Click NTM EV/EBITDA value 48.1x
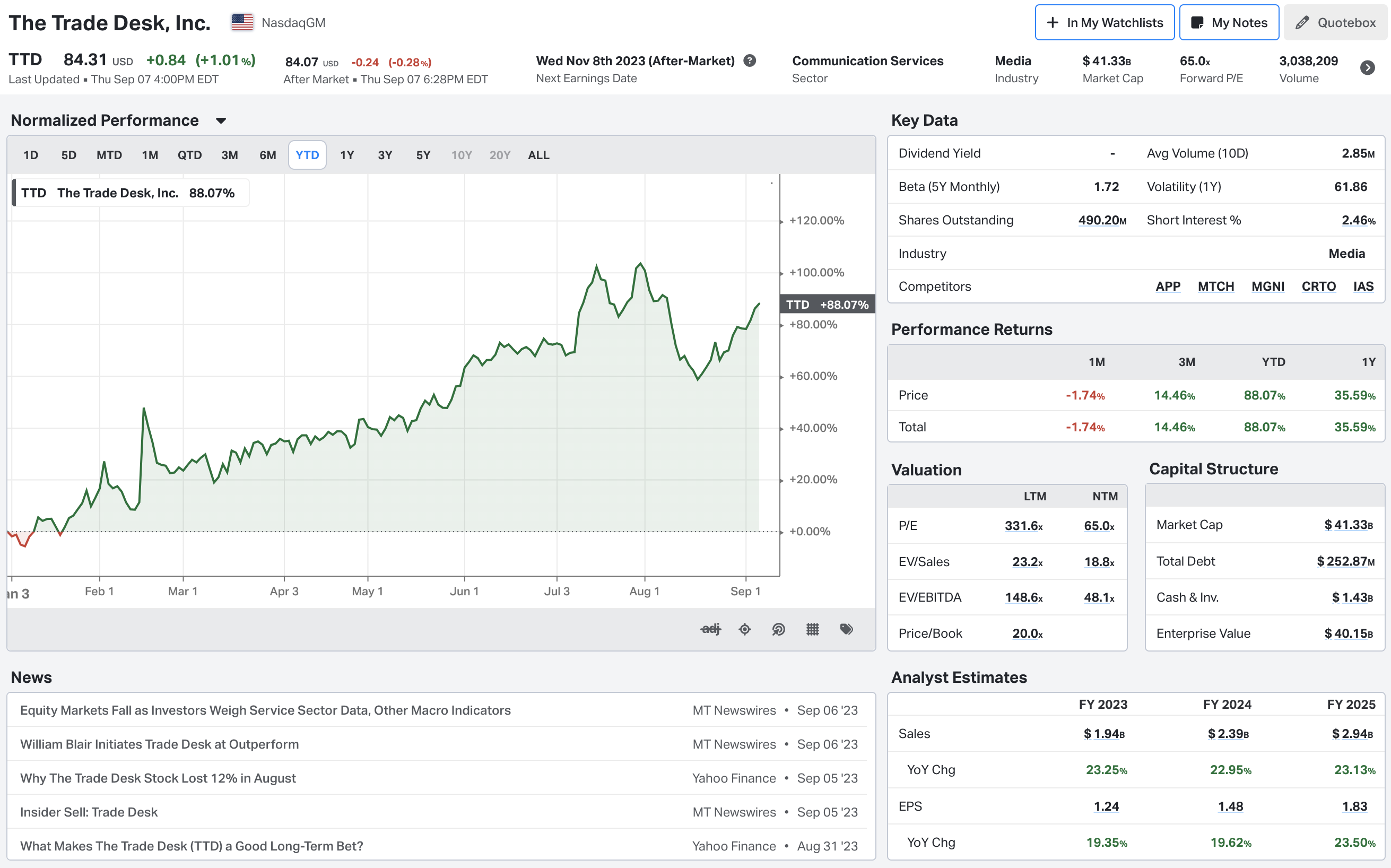This screenshot has width=1391, height=868. click(1099, 597)
